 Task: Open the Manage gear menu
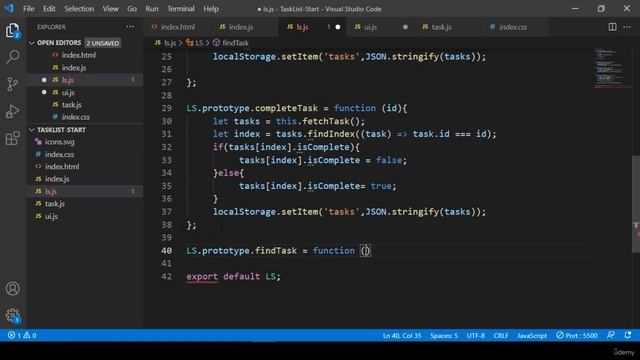(x=13, y=316)
